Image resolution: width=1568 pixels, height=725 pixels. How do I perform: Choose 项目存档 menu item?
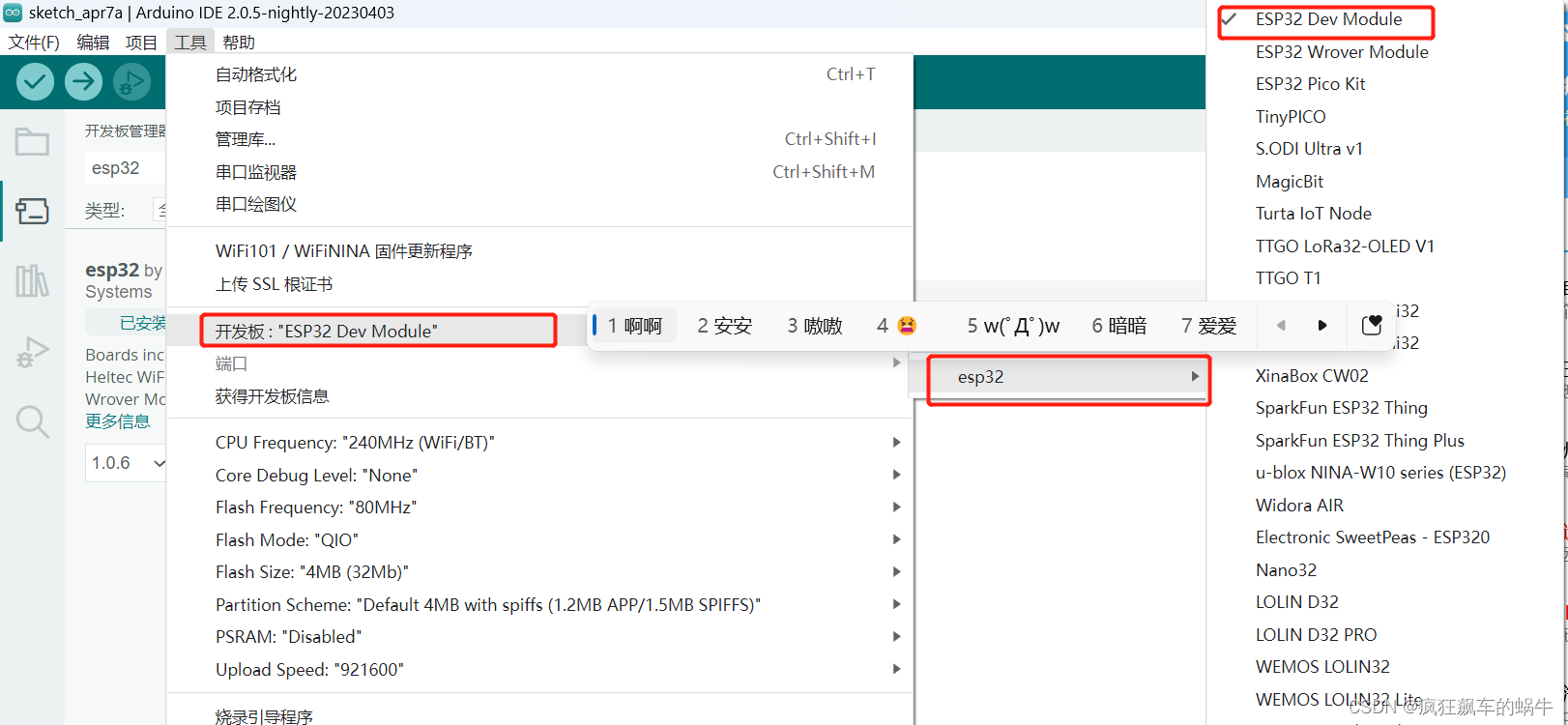[x=539, y=107]
